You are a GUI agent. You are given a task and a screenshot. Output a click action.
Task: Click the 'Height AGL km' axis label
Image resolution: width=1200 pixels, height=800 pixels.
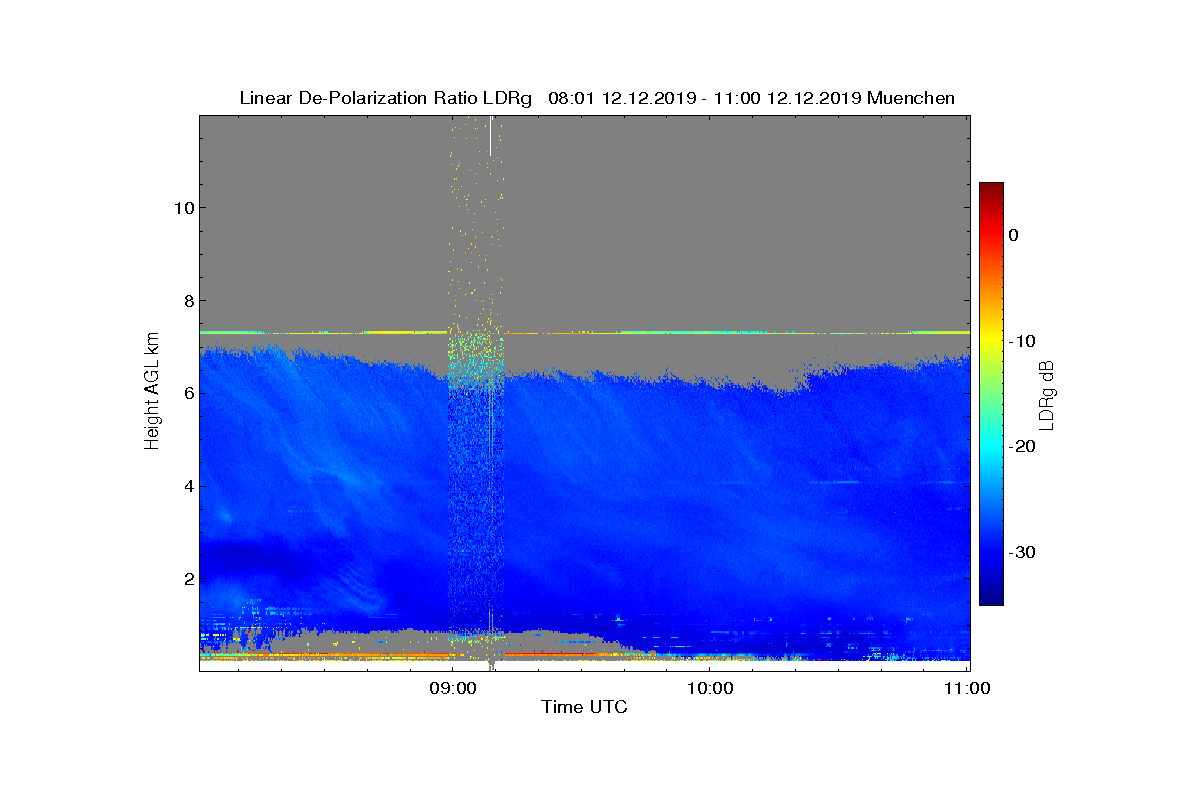(x=152, y=392)
